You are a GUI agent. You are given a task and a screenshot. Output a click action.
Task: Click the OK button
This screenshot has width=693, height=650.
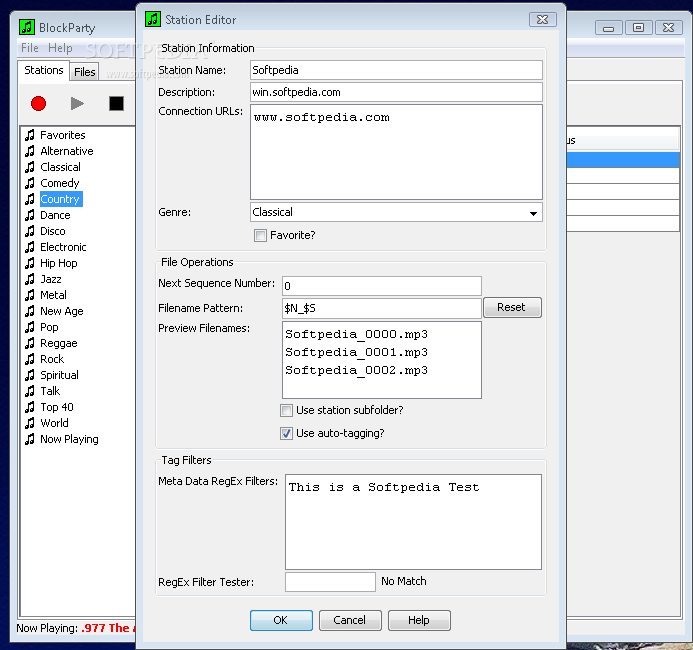(281, 620)
